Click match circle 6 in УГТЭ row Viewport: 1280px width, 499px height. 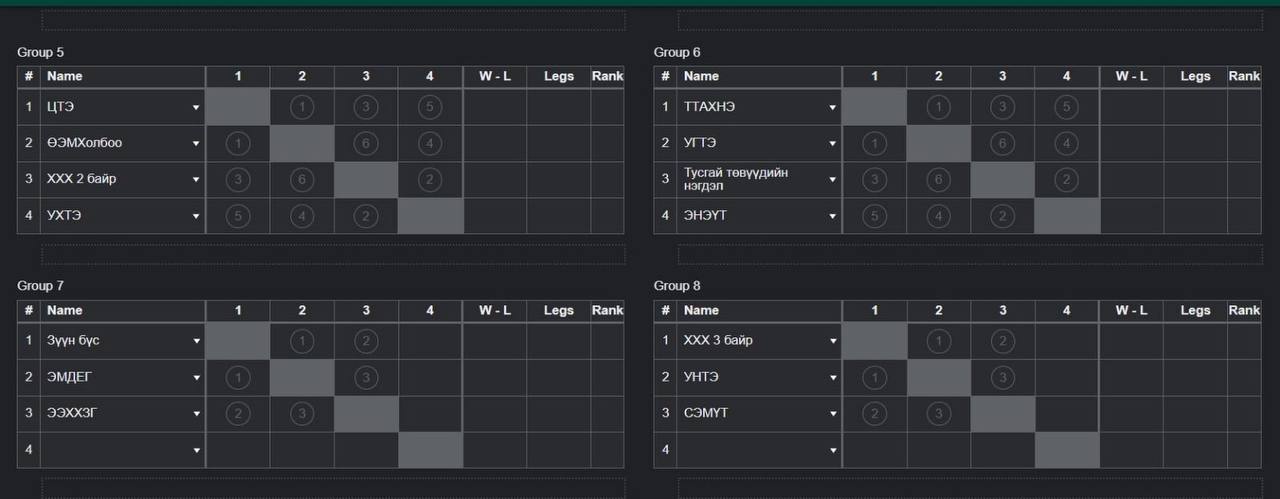click(1002, 143)
